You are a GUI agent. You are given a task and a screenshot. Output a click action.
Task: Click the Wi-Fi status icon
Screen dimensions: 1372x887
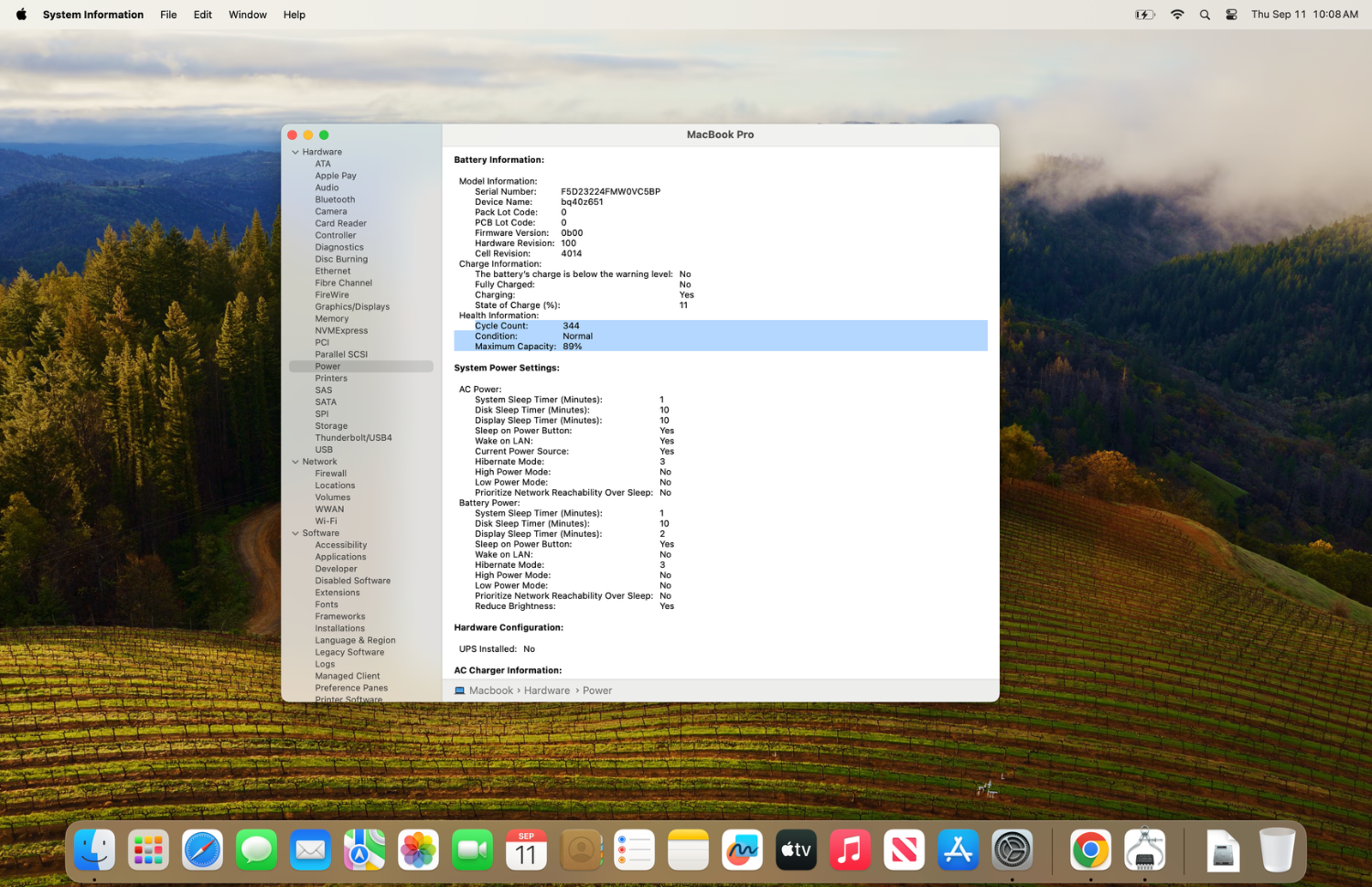pos(1177,15)
